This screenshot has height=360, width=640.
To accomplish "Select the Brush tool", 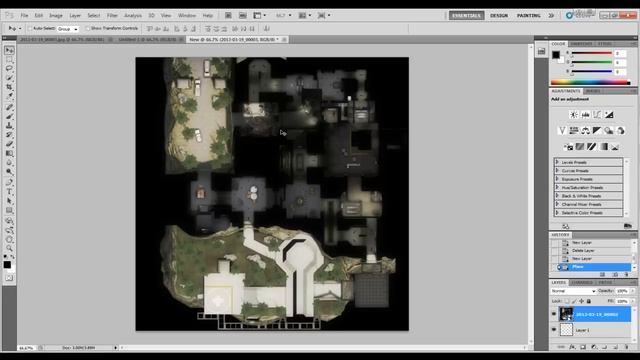I will pyautogui.click(x=9, y=116).
